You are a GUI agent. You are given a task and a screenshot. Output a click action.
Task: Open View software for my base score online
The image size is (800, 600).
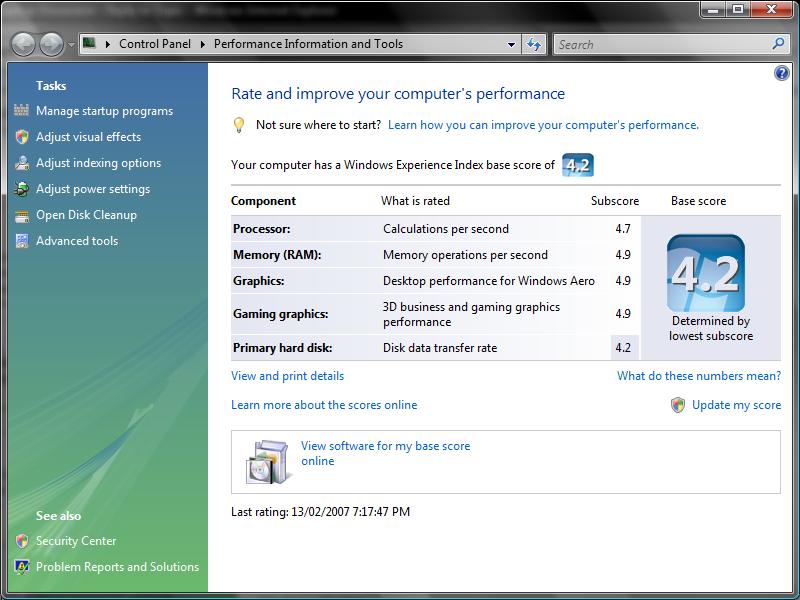(385, 453)
